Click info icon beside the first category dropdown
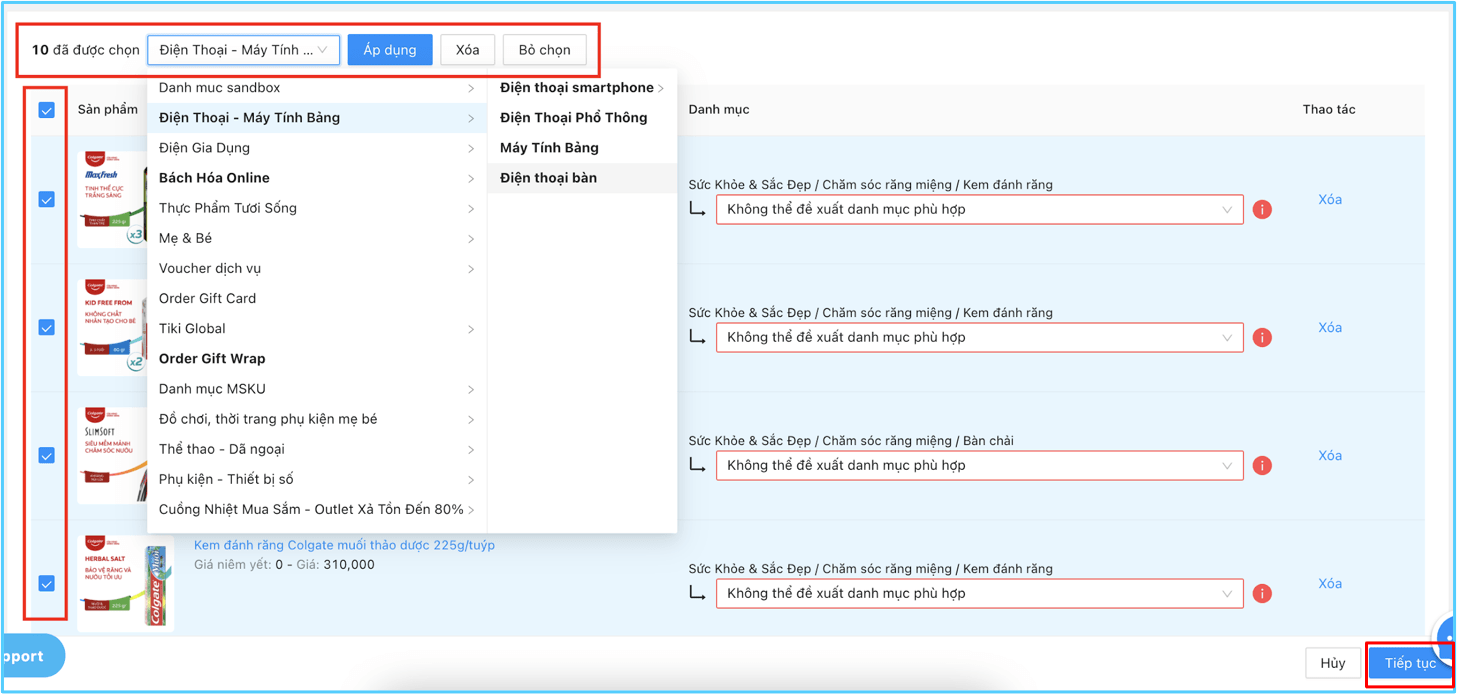This screenshot has height=694, width=1457. point(1262,210)
